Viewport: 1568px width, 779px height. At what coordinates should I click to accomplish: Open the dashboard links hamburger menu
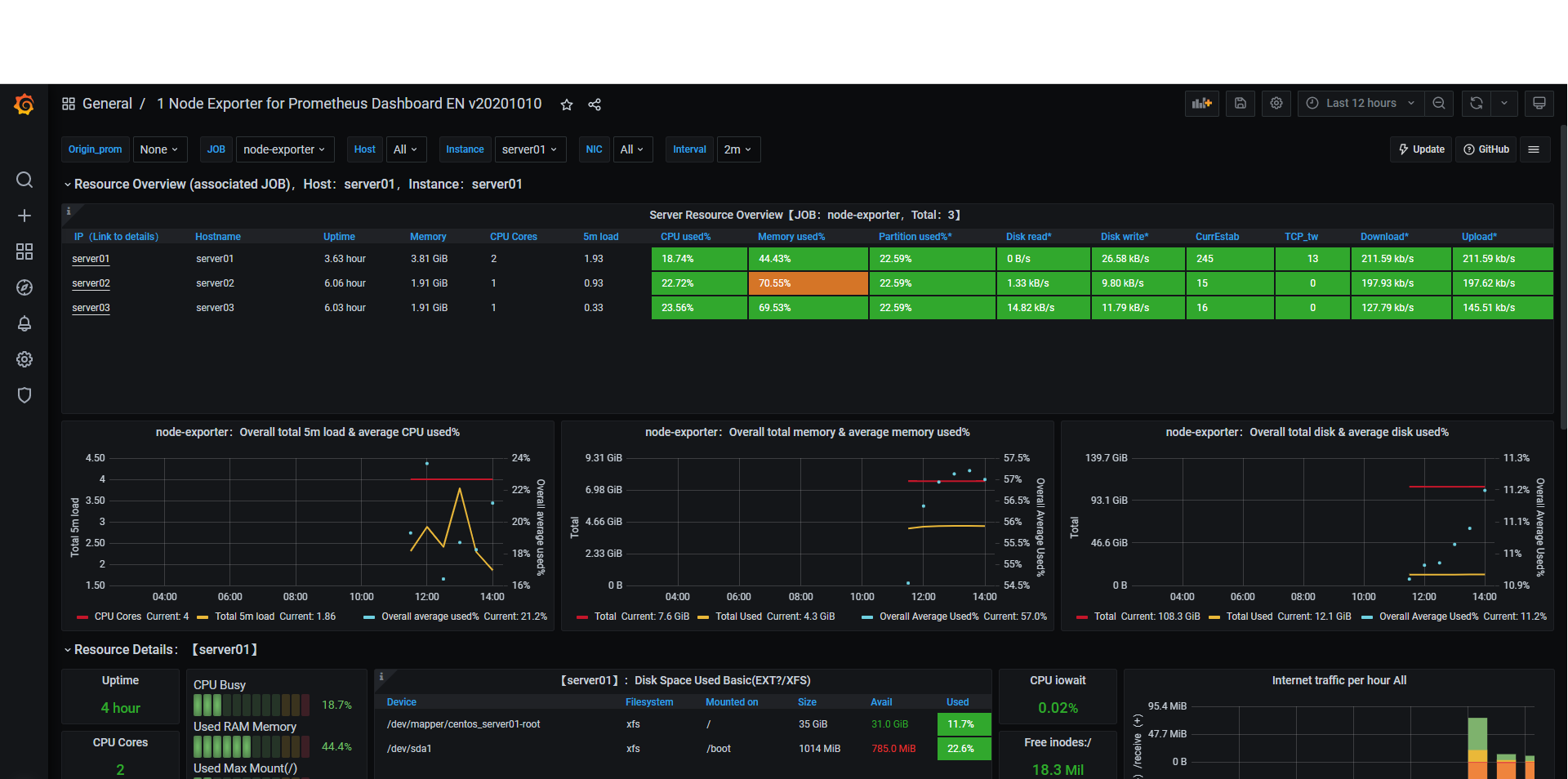[x=1534, y=149]
